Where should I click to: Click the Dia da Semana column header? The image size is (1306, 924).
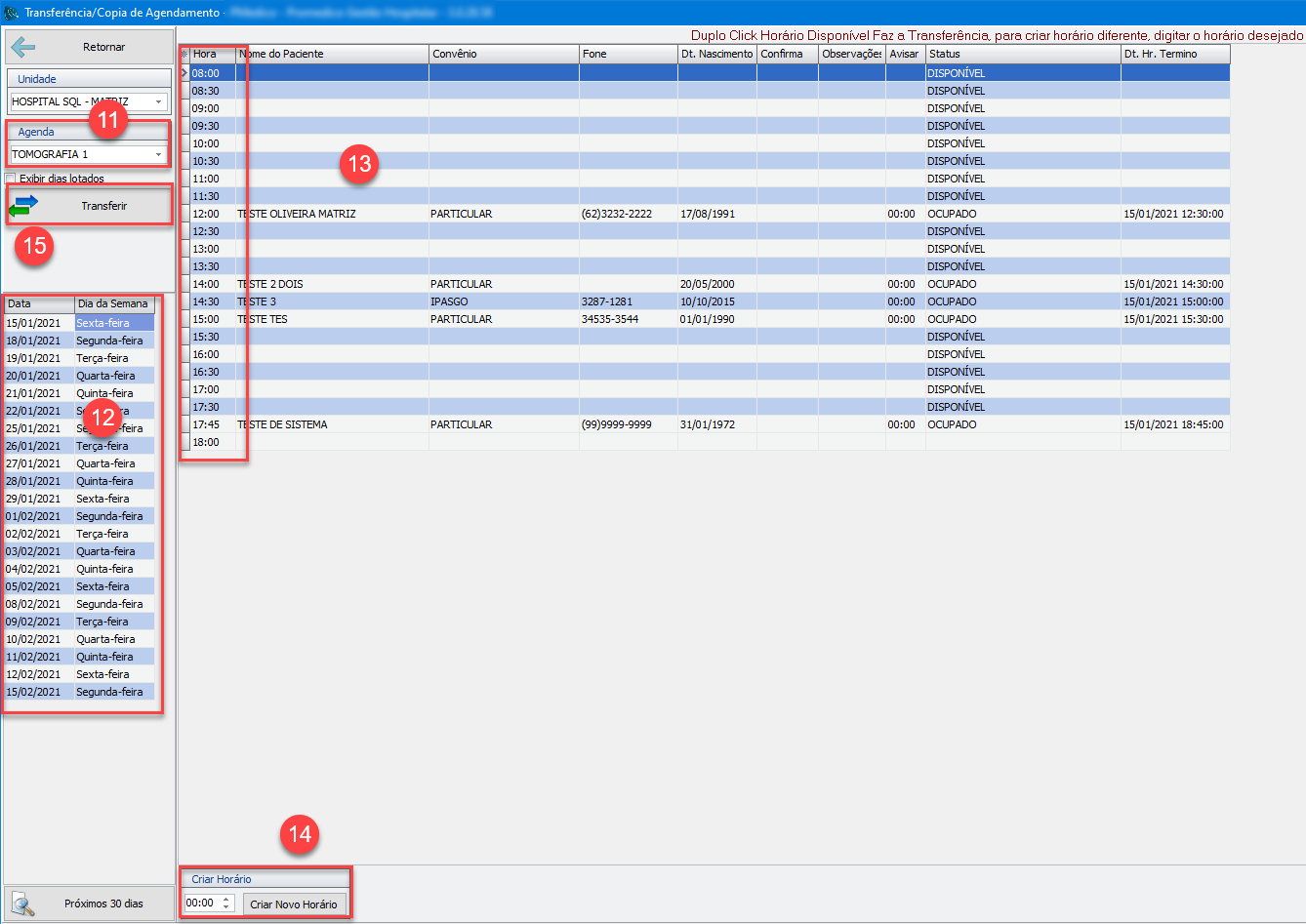113,303
